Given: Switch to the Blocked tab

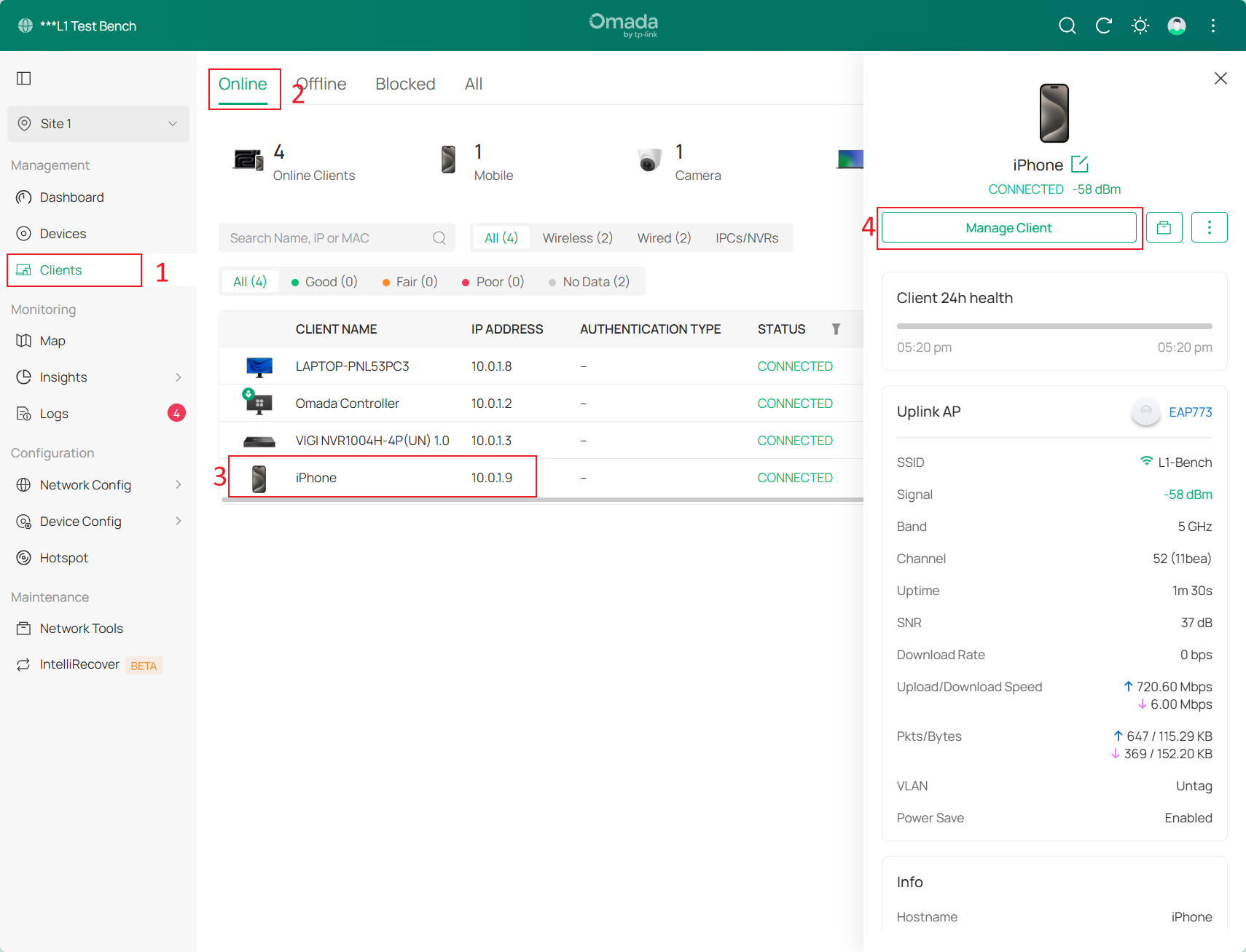Looking at the screenshot, I should [405, 83].
